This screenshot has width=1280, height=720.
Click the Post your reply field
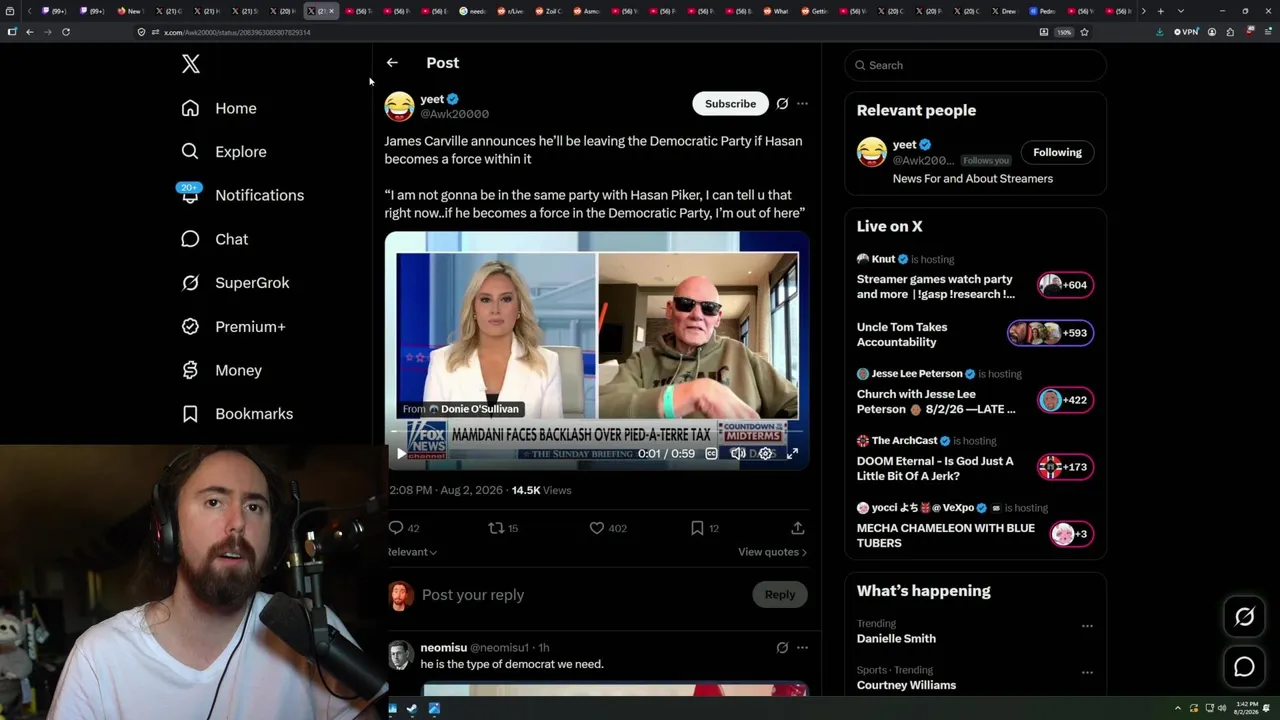[580, 595]
